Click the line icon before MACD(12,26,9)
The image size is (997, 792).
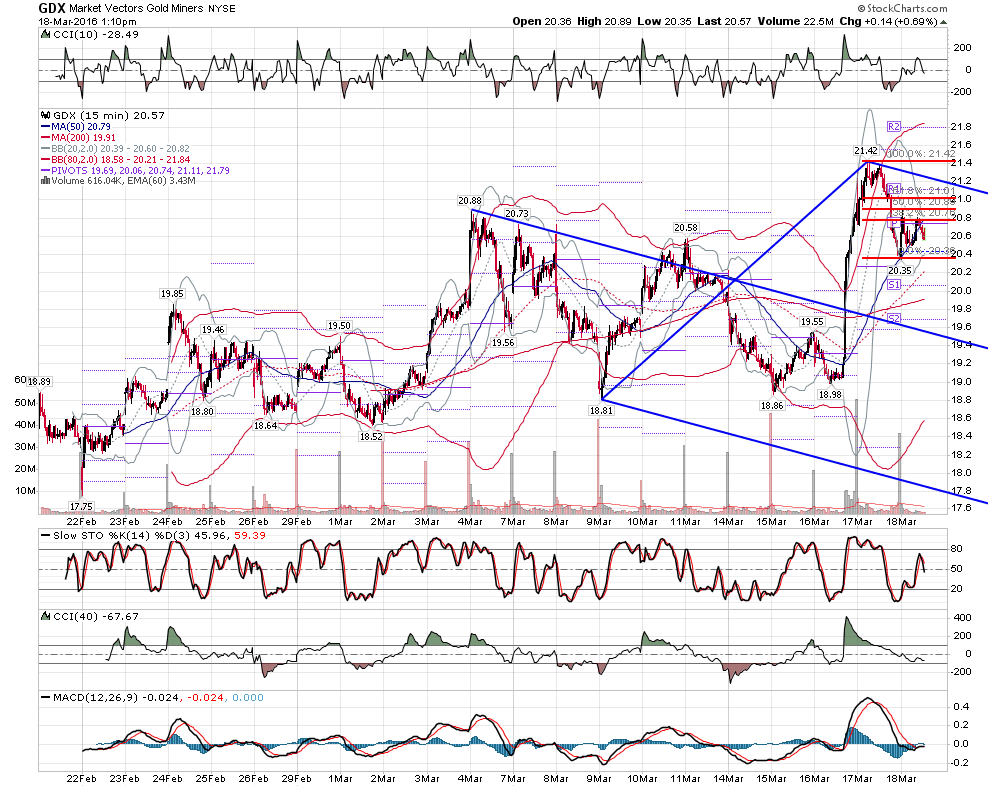tap(45, 697)
